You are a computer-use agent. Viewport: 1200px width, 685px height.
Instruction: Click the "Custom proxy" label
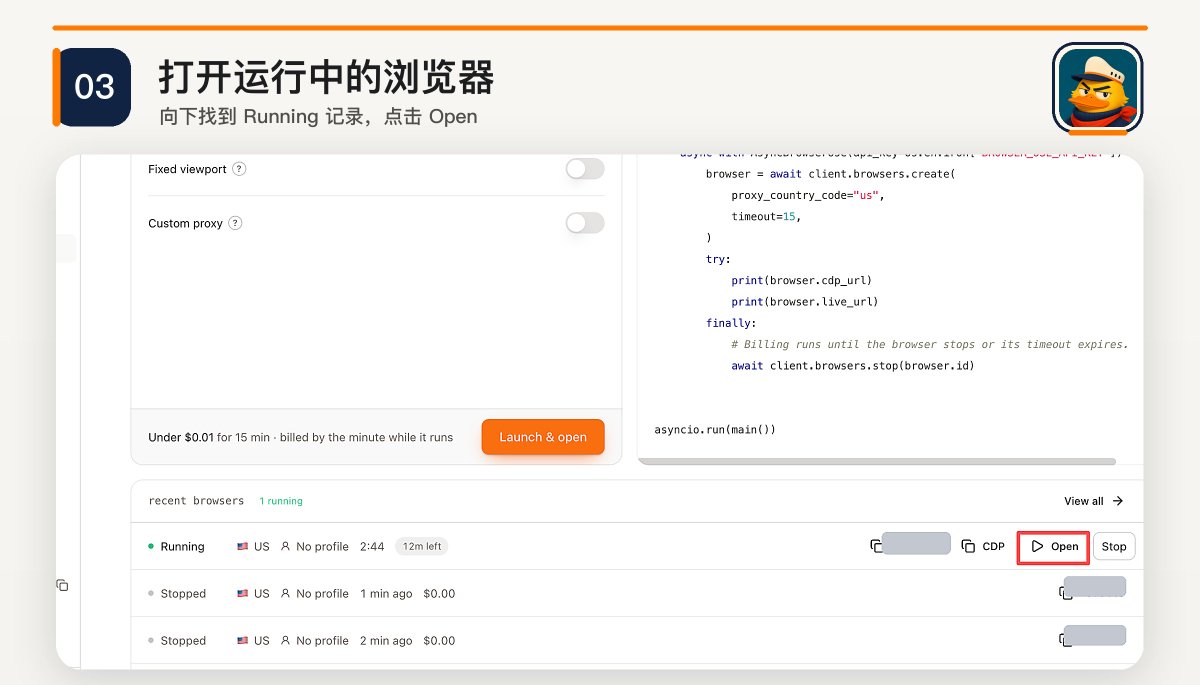[185, 223]
